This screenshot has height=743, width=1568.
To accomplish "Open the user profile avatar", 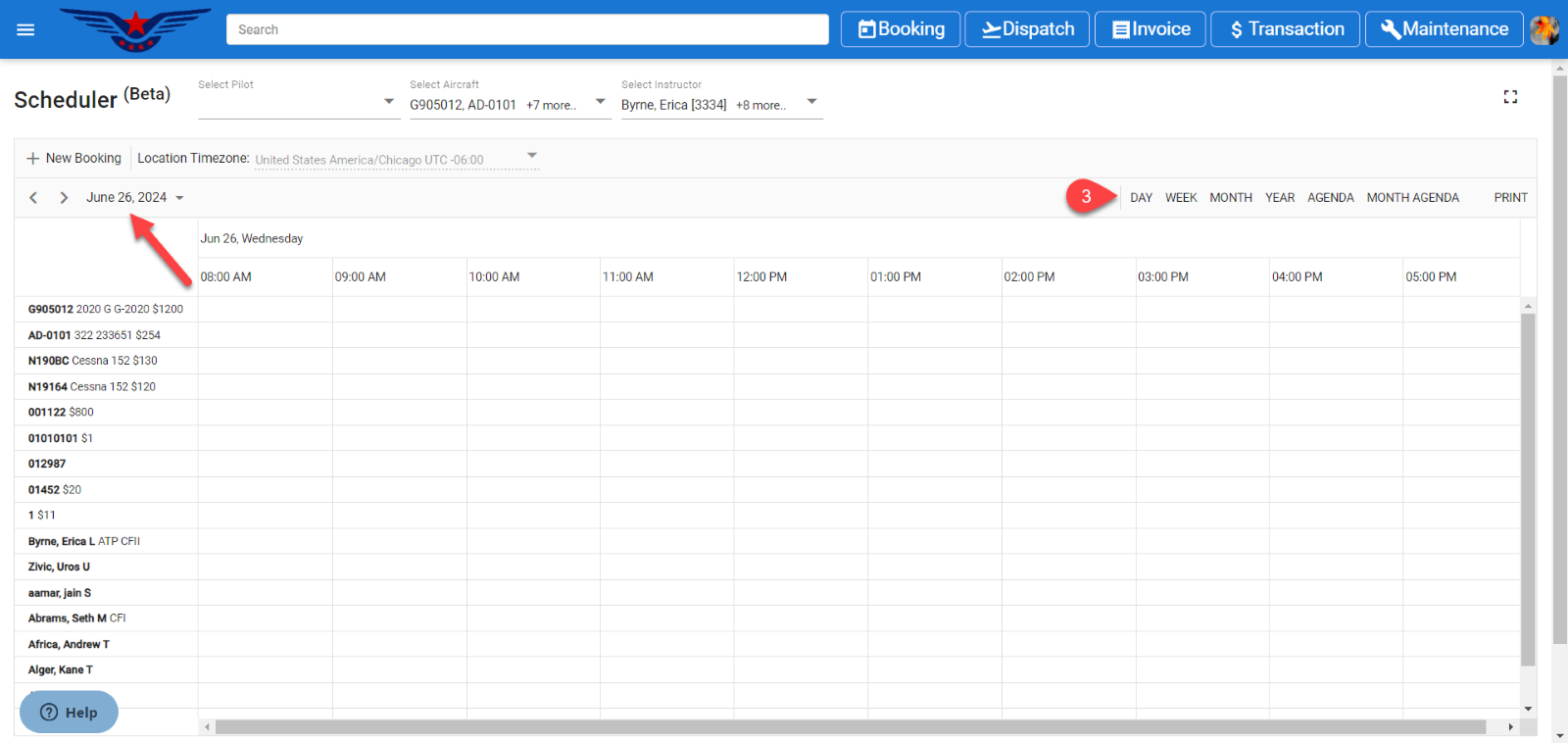I will [1544, 29].
